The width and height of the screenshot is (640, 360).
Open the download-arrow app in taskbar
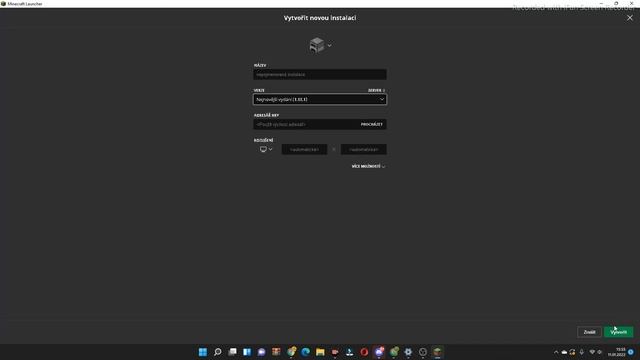[x=350, y=352]
